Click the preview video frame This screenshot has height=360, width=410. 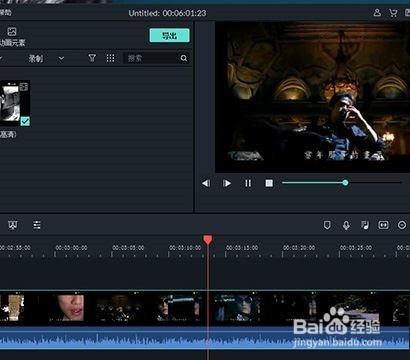[312, 97]
